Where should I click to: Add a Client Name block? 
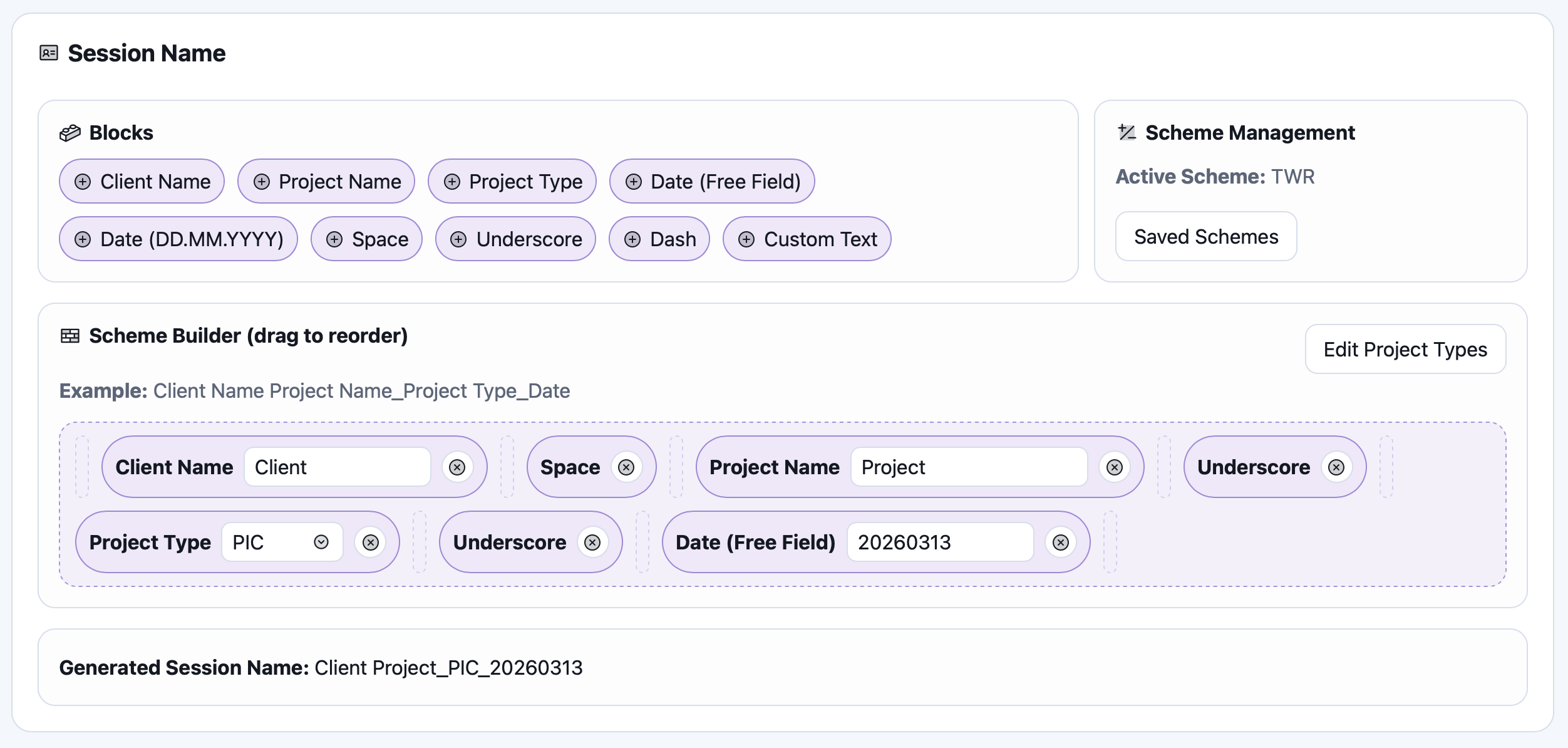[141, 181]
